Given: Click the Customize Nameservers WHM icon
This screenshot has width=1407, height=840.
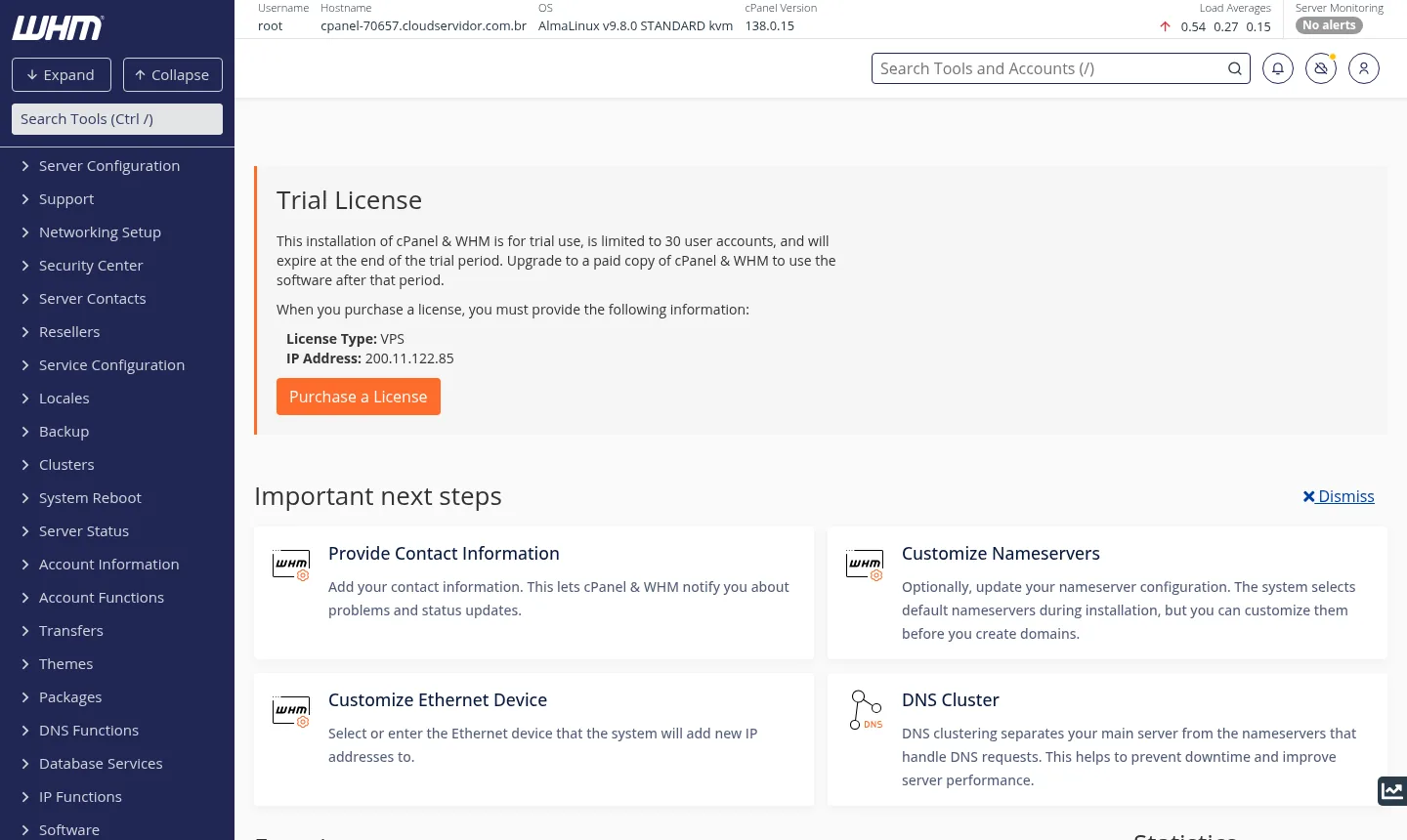Looking at the screenshot, I should click(x=865, y=565).
